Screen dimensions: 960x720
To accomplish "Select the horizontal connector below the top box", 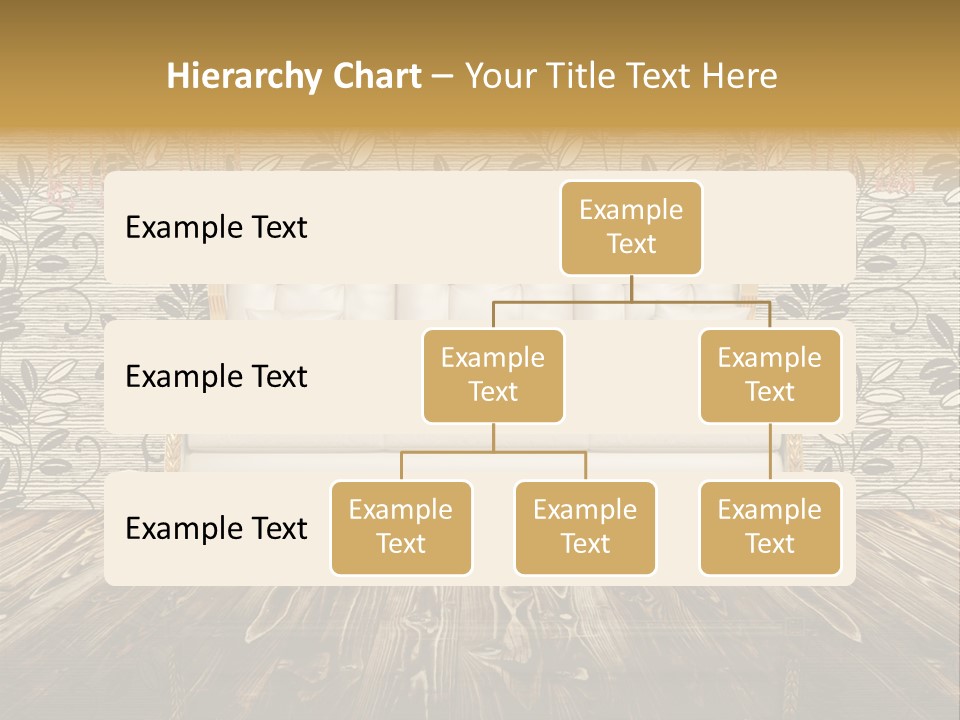I will coord(631,301).
